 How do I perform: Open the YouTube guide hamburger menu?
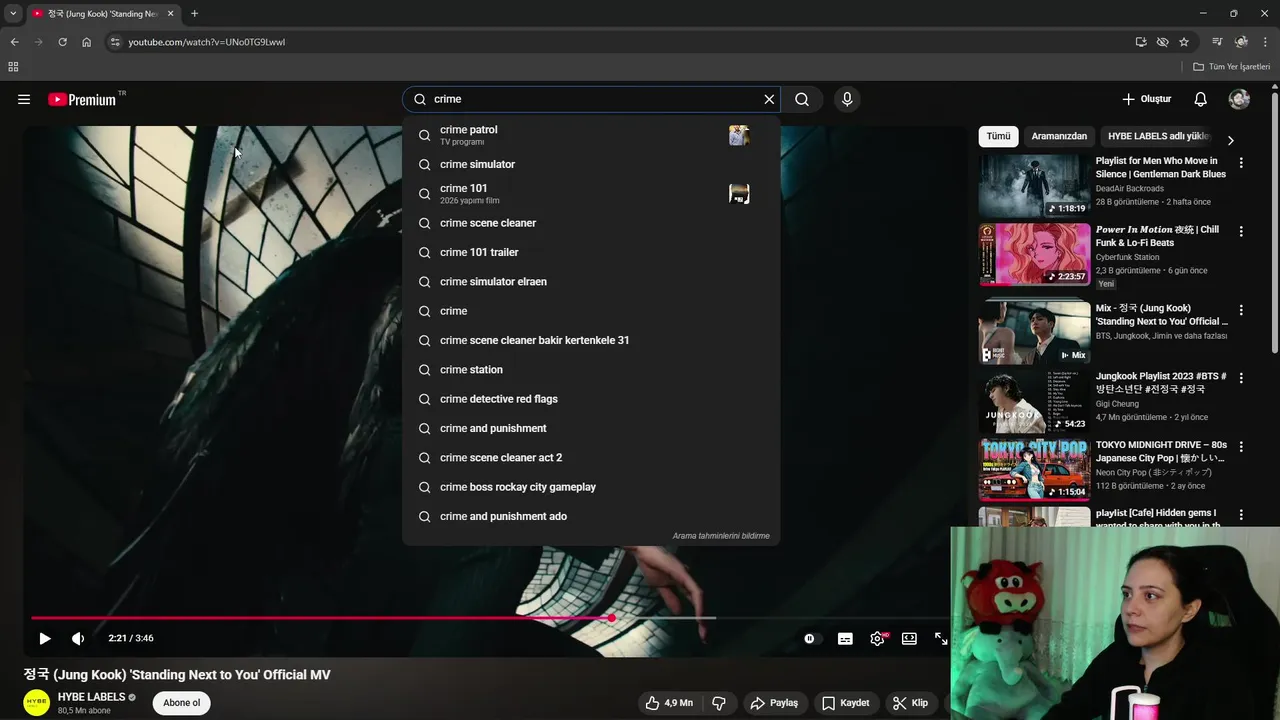[24, 99]
